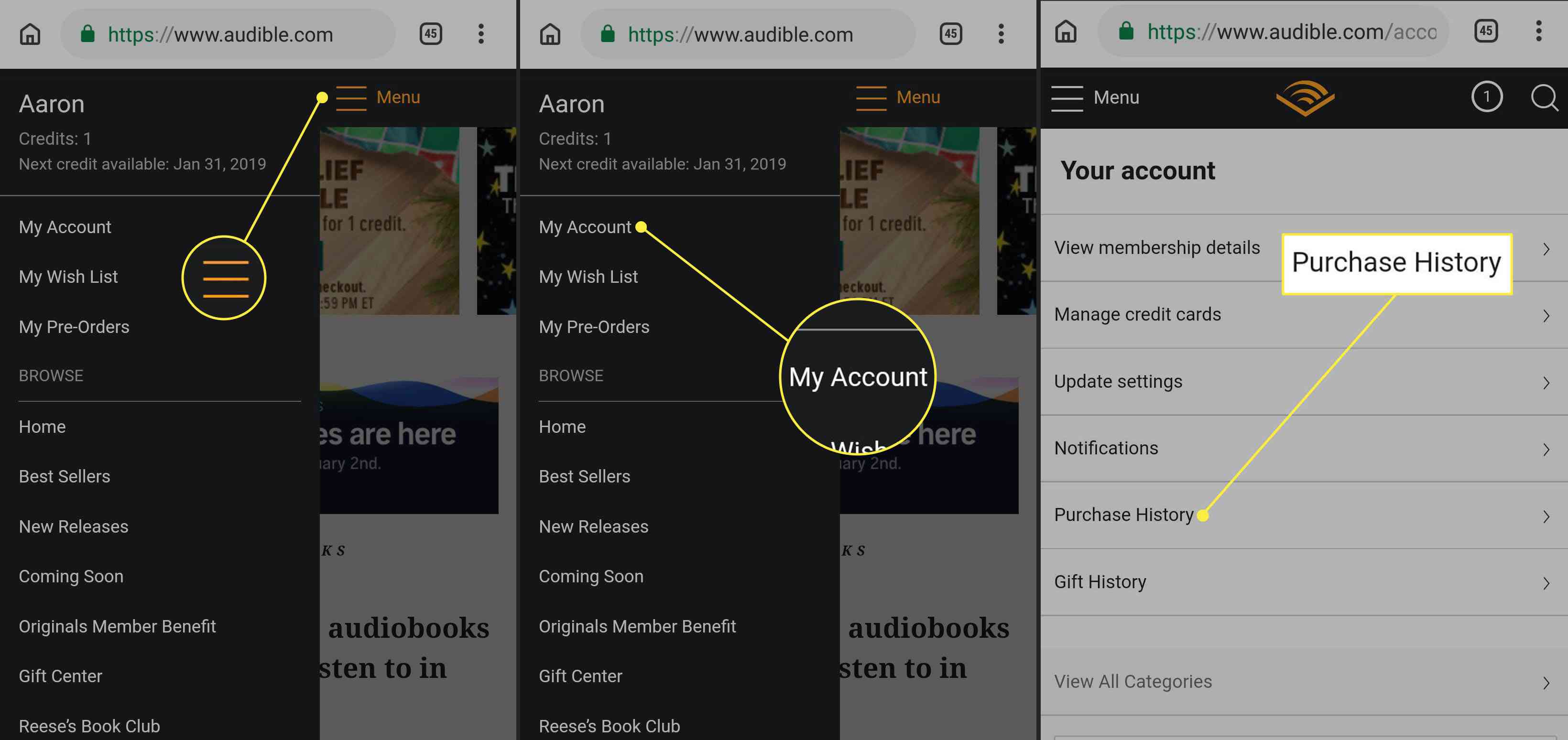Select Gift Center in the middle panel menu

click(x=580, y=676)
